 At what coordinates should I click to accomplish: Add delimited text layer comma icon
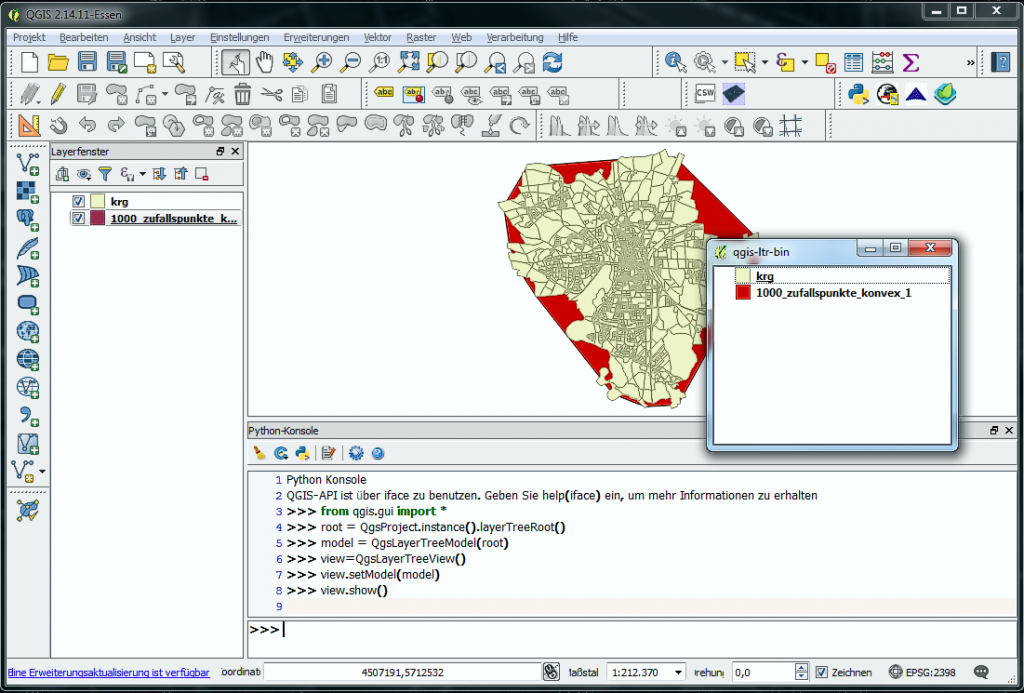(27, 416)
